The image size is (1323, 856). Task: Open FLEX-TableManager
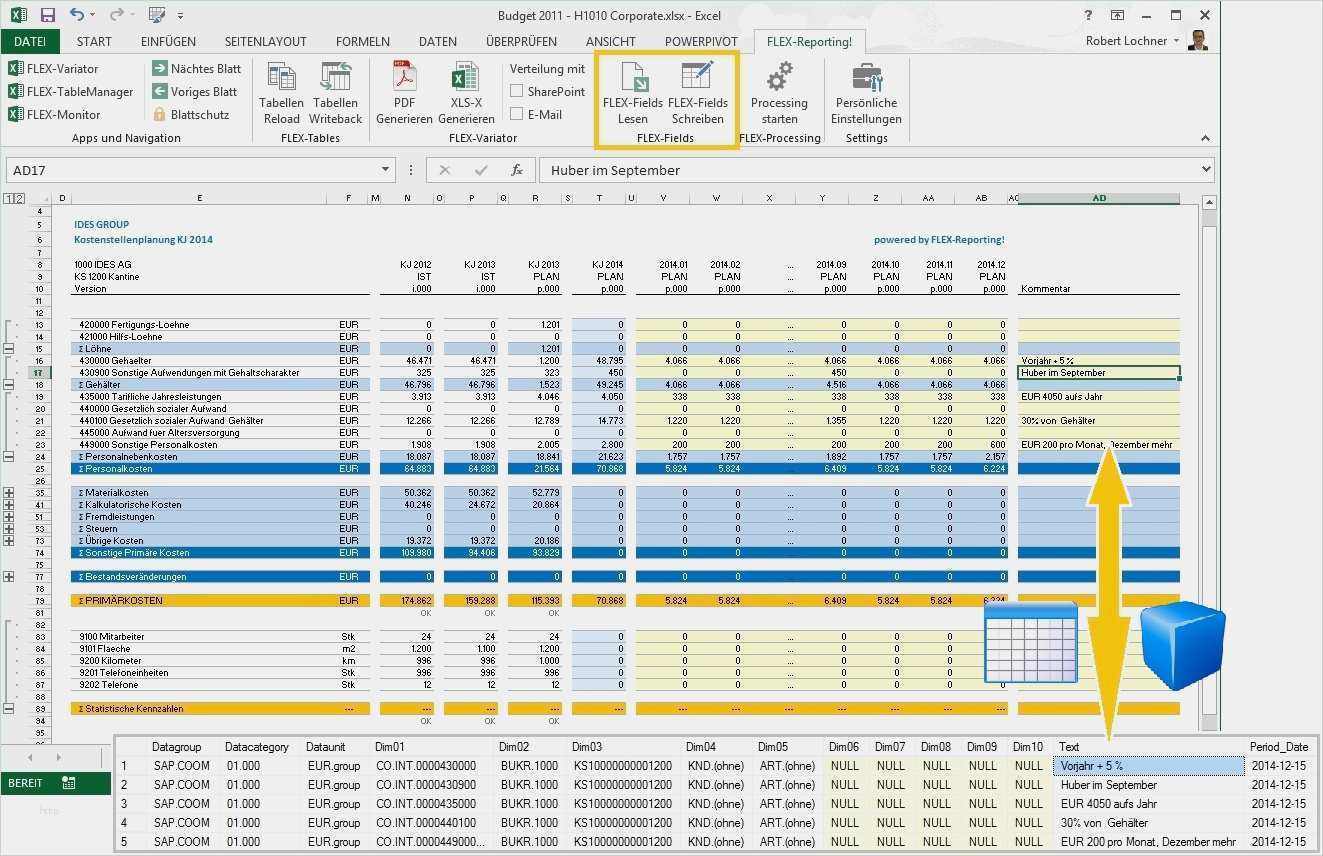70,91
